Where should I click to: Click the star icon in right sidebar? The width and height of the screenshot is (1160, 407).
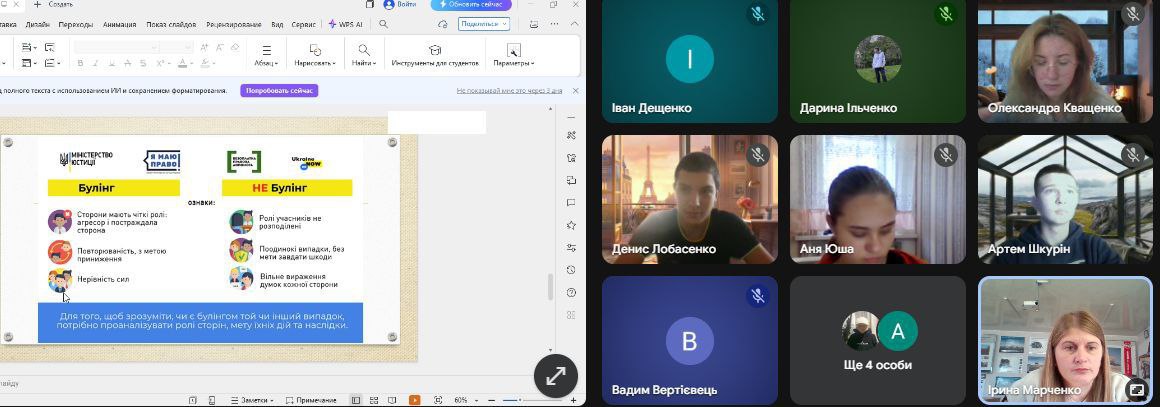click(571, 225)
